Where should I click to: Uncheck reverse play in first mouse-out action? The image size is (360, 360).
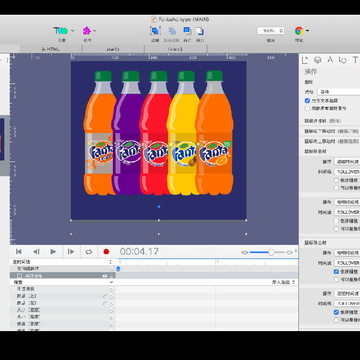pos(336,272)
